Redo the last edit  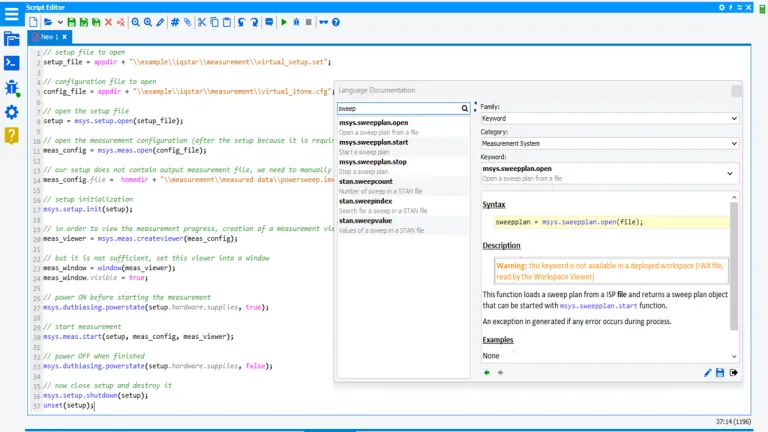(254, 22)
